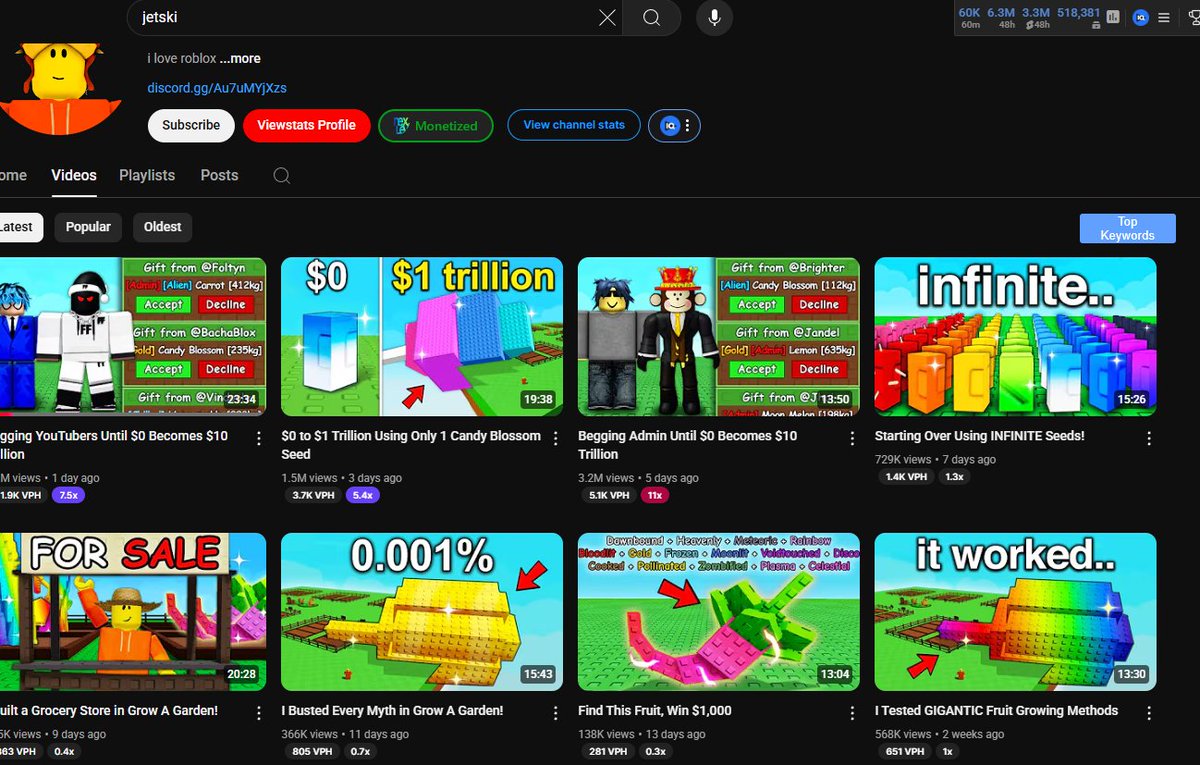1200x765 pixels.
Task: Click View channel stats button
Action: pos(574,125)
